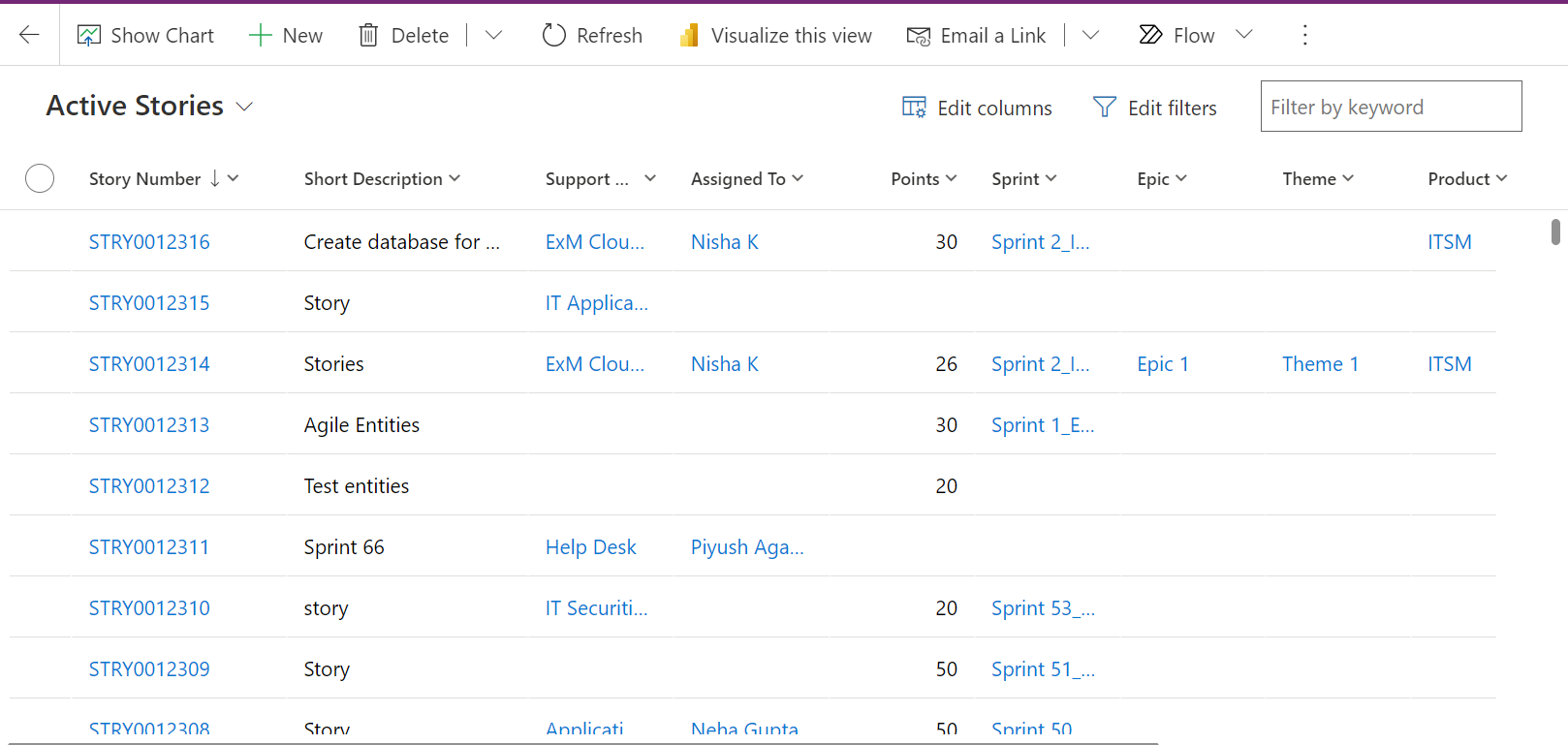The width and height of the screenshot is (1568, 745).
Task: Refresh the stories list
Action: (592, 36)
